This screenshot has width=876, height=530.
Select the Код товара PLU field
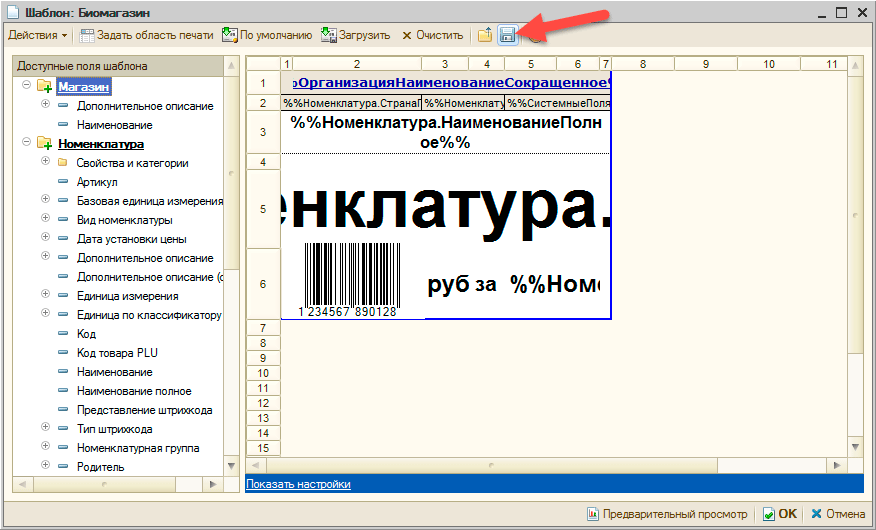117,353
